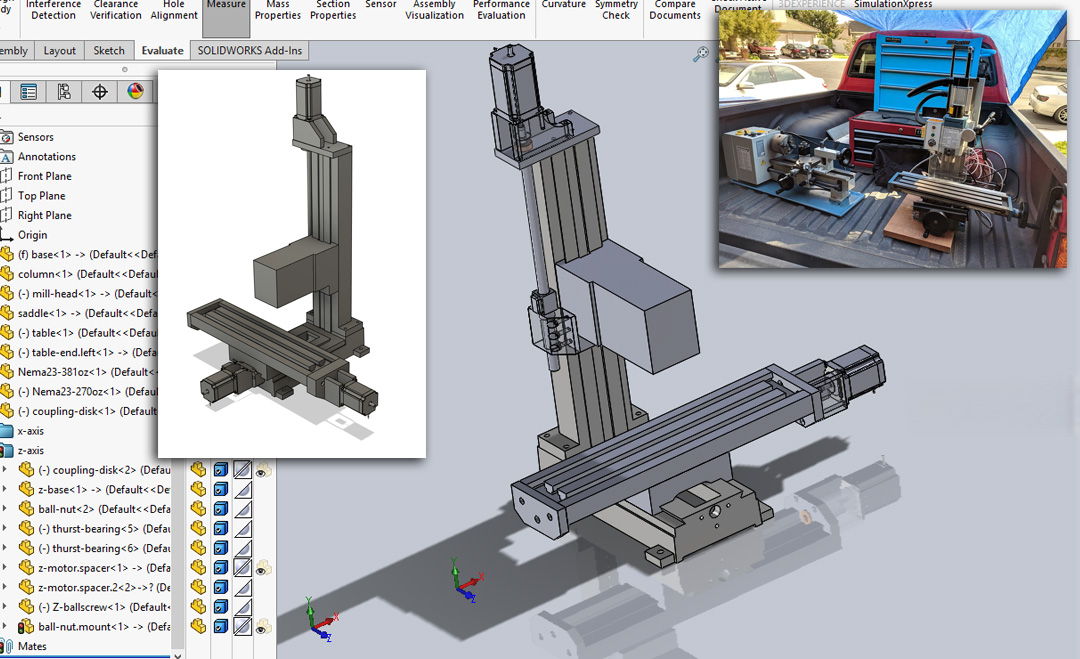The width and height of the screenshot is (1080, 659).
Task: Click the zoom search magnifier icon in viewport
Action: click(700, 54)
